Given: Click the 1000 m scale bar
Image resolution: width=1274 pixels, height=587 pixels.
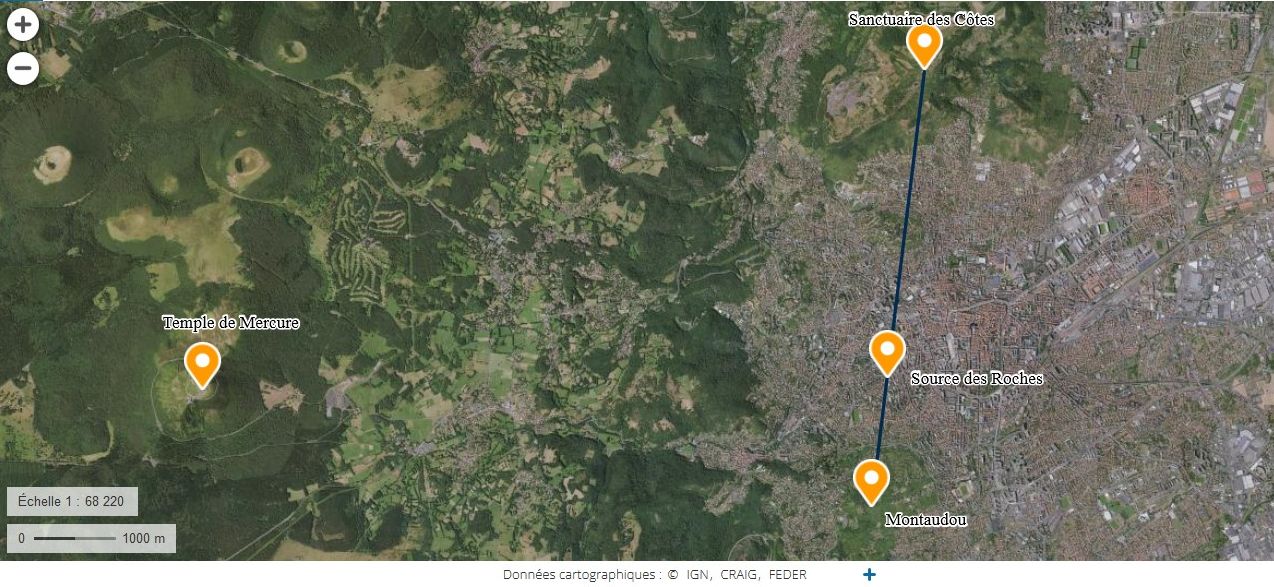Looking at the screenshot, I should pyautogui.click(x=91, y=538).
